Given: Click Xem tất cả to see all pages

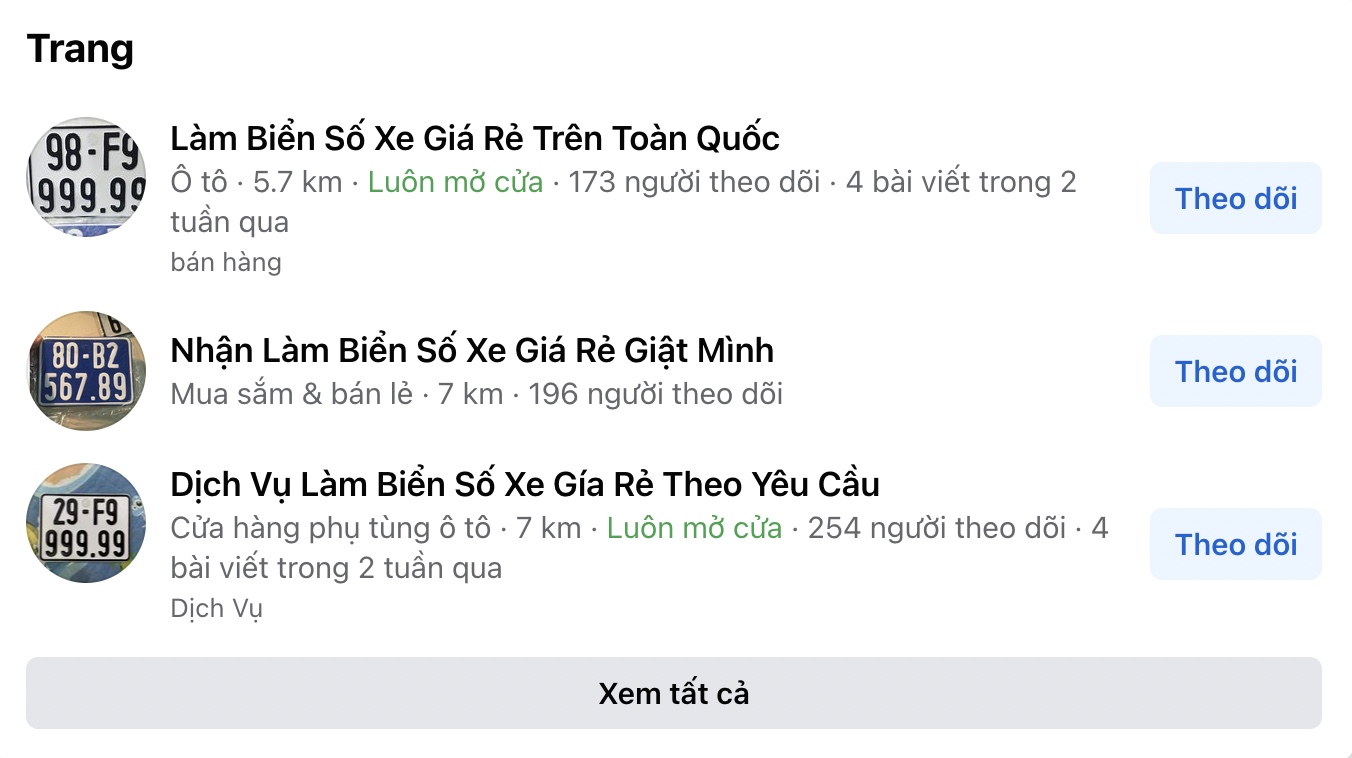Looking at the screenshot, I should click(674, 693).
